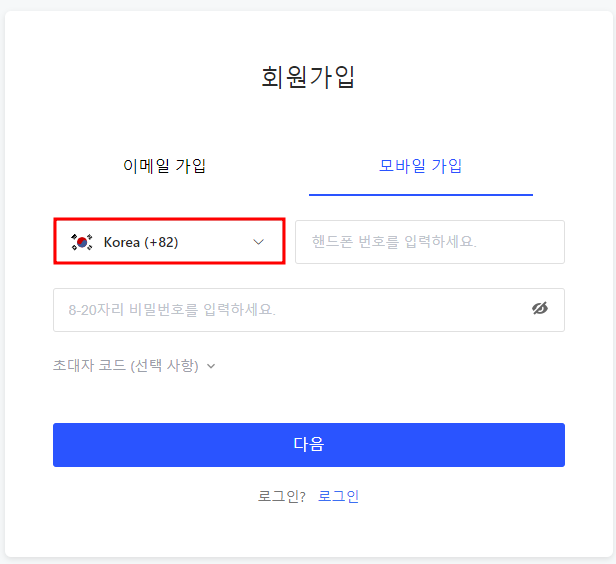Click the gray 로그인? prompt text

click(281, 496)
